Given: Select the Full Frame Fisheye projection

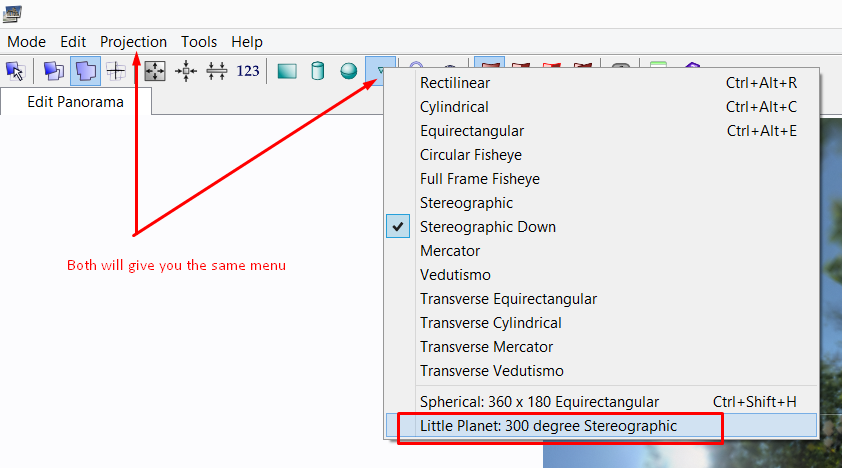Looking at the screenshot, I should pos(479,179).
